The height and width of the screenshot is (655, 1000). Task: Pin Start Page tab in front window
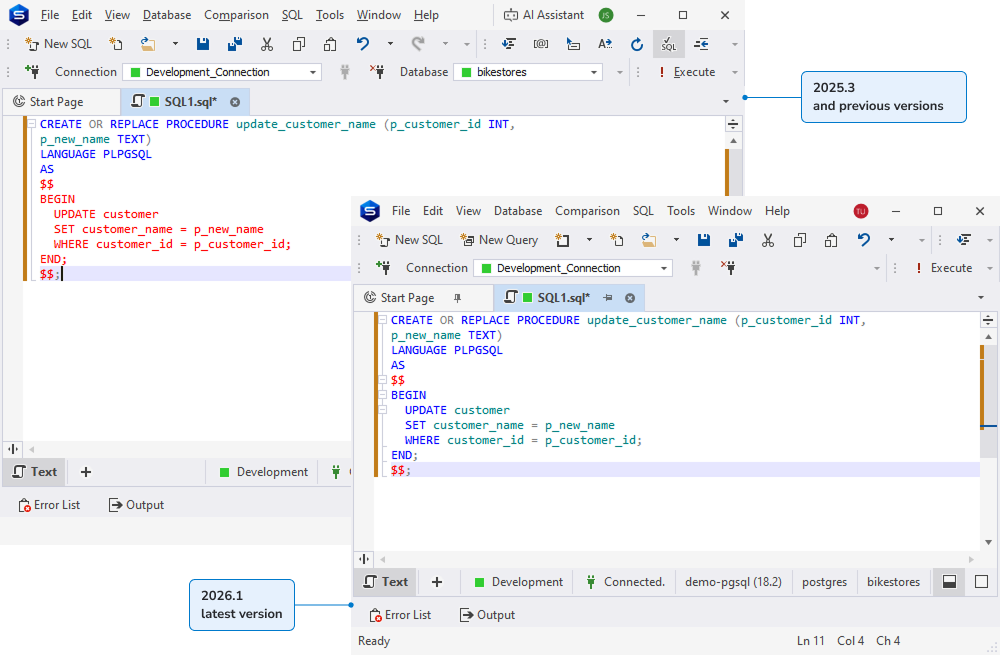[457, 298]
